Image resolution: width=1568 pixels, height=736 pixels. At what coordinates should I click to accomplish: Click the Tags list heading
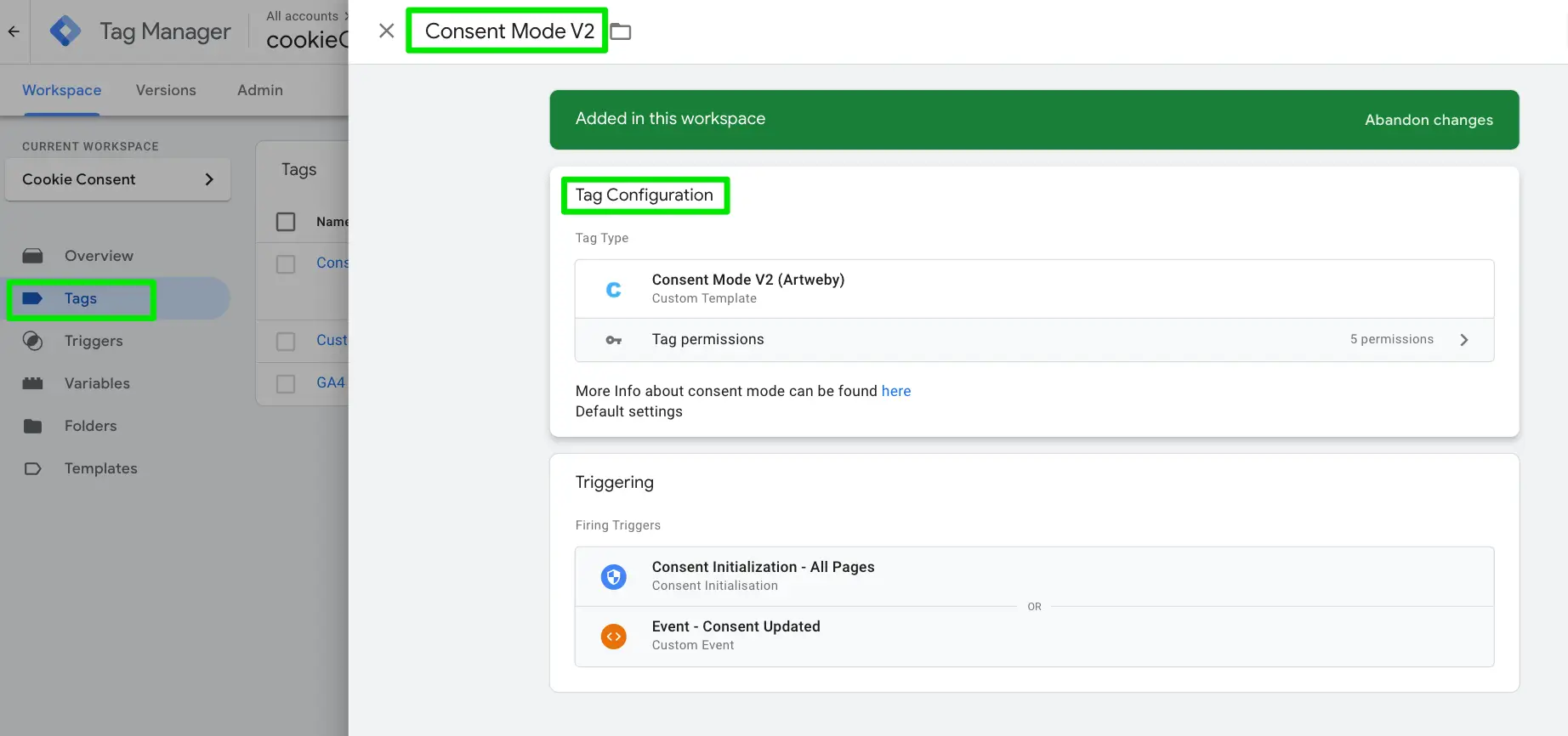point(298,169)
